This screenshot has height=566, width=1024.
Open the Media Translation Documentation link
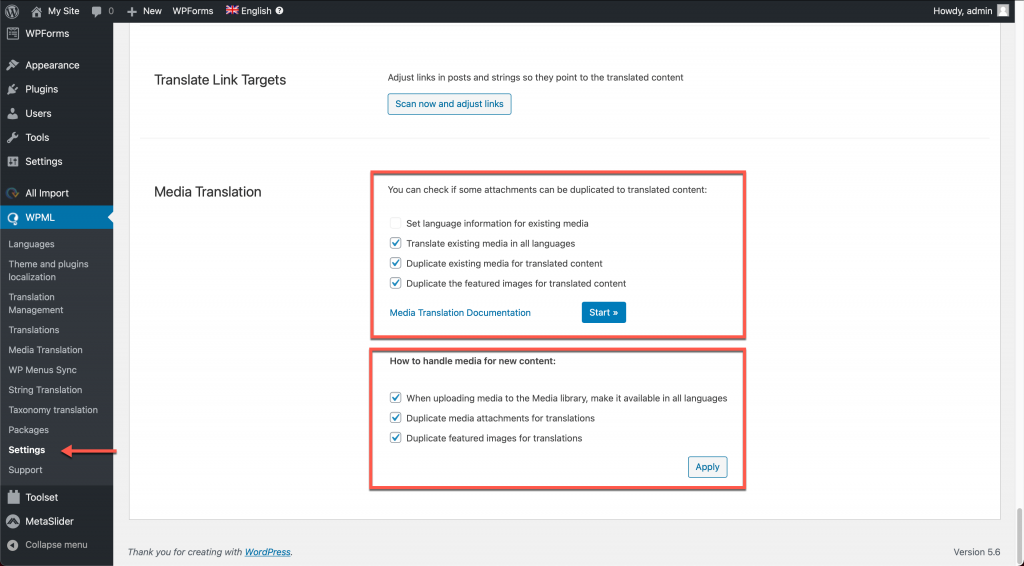[460, 313]
